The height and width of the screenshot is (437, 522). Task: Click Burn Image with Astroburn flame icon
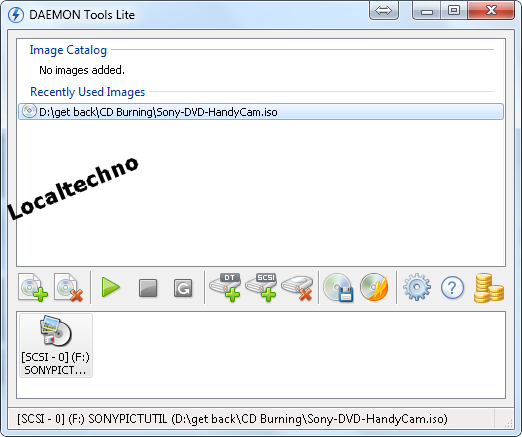tap(374, 287)
